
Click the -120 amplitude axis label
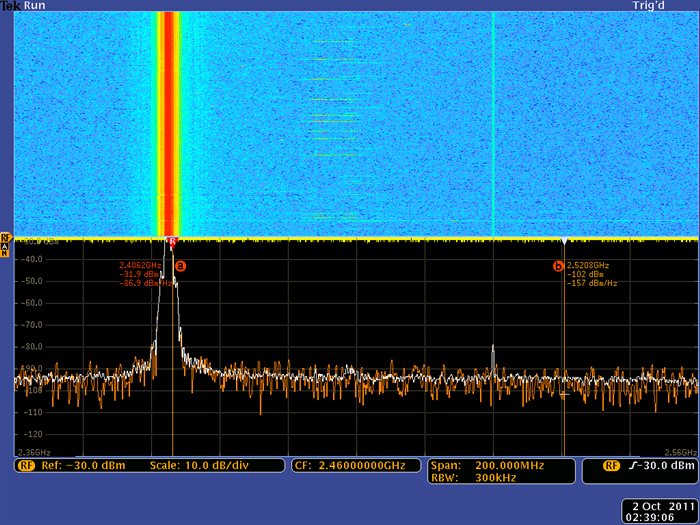pyautogui.click(x=31, y=434)
